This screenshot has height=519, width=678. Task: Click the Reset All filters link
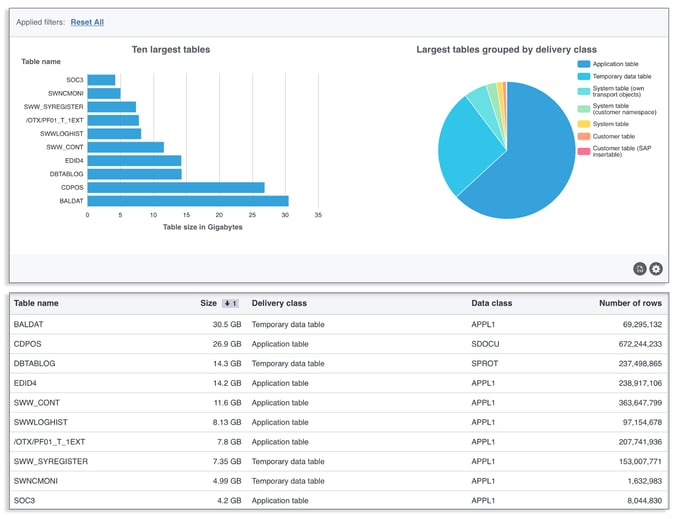pyautogui.click(x=87, y=22)
